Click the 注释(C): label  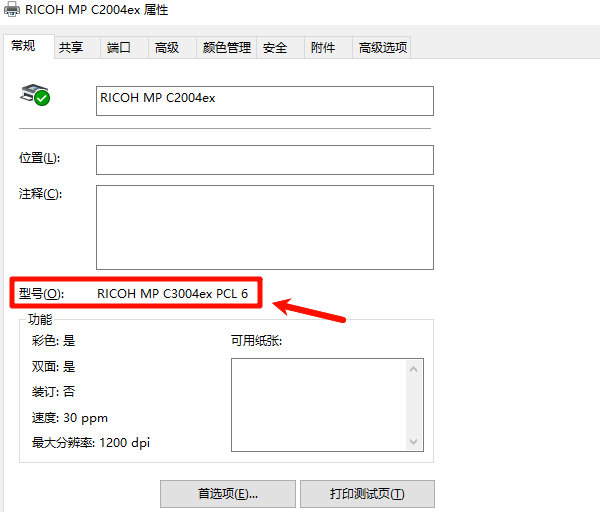(40, 194)
